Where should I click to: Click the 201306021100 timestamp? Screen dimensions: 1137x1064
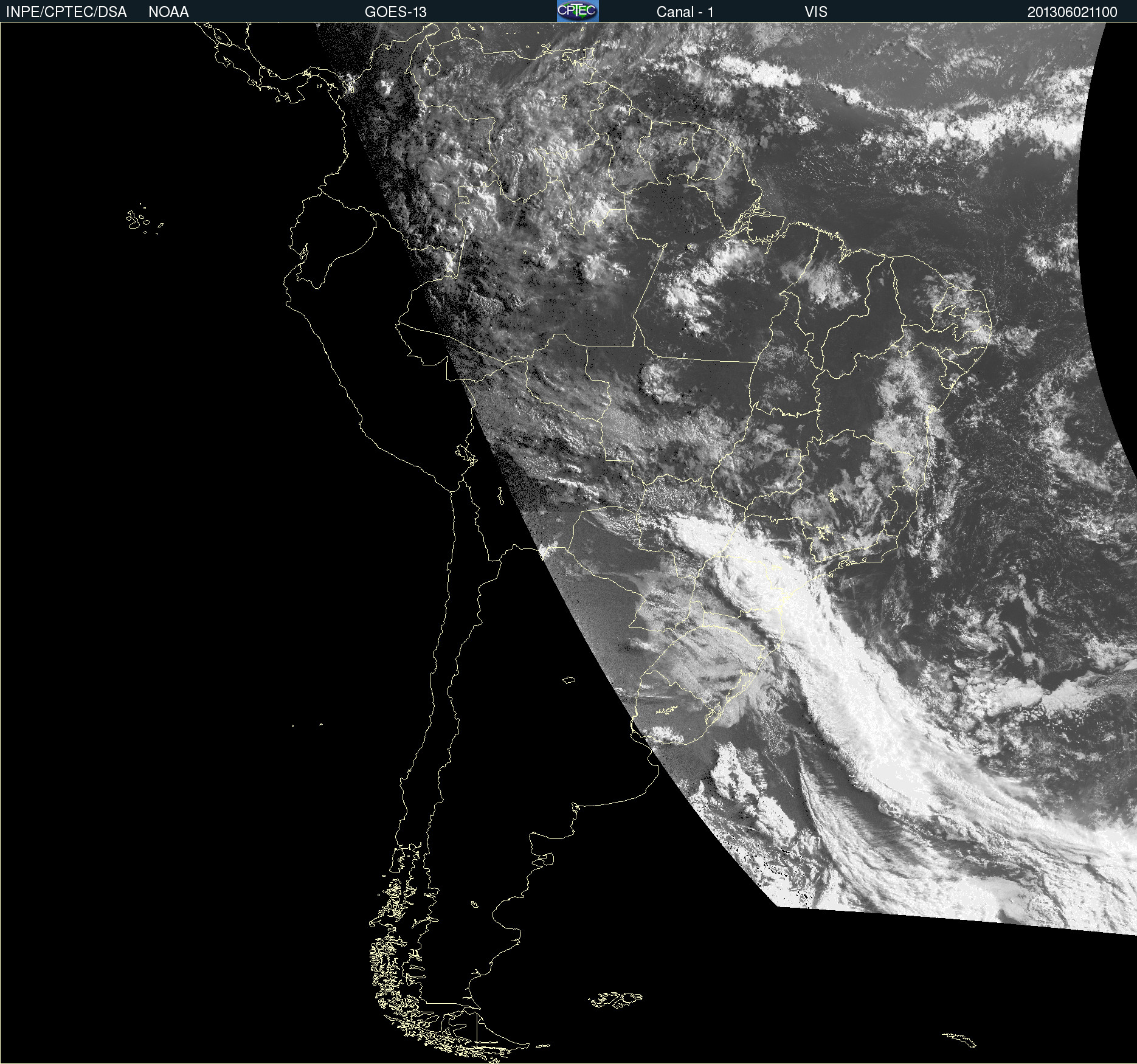click(1073, 12)
